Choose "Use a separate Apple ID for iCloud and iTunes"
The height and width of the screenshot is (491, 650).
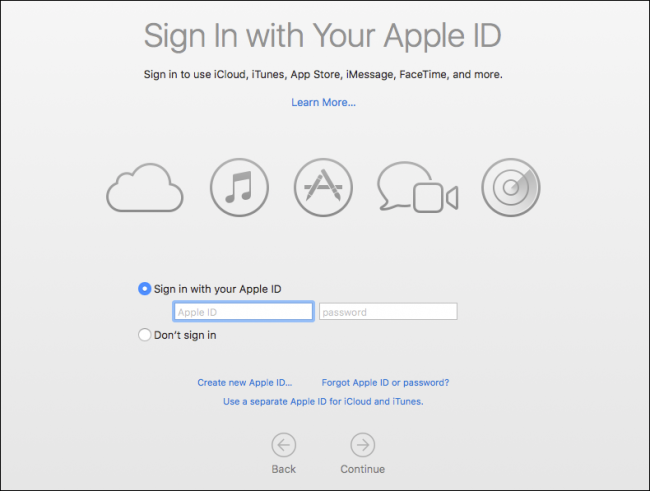point(323,401)
